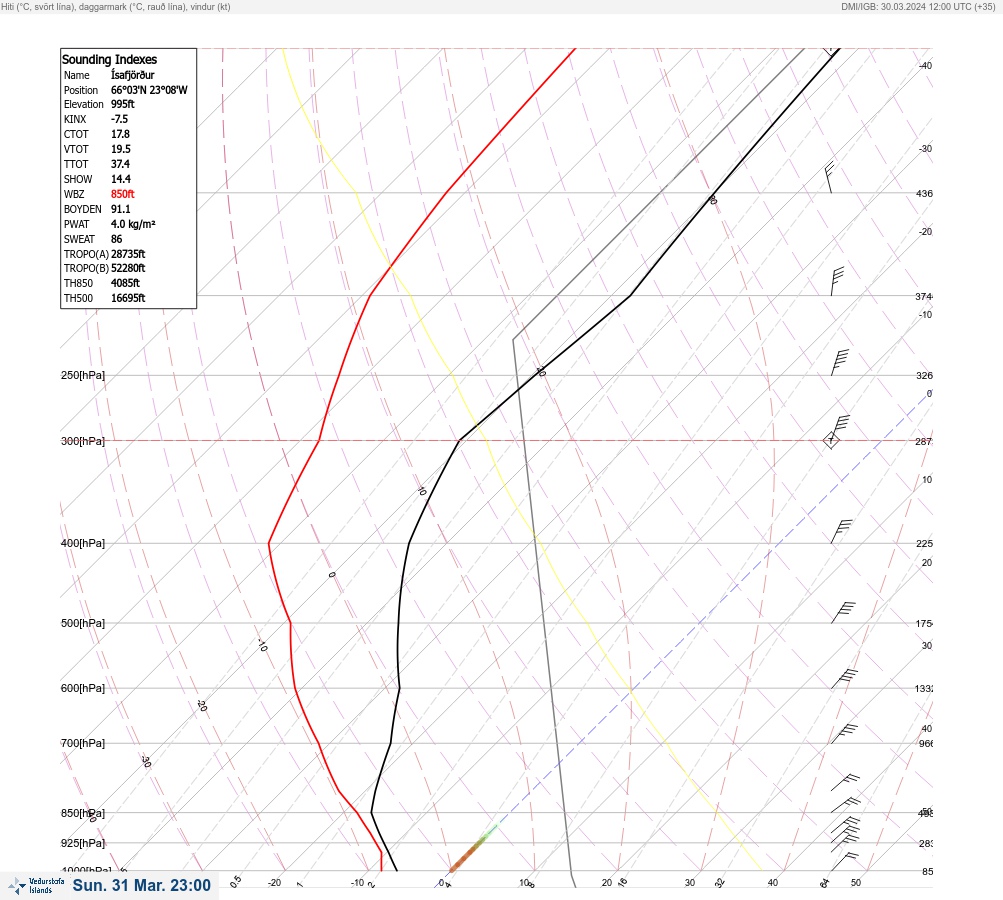Image resolution: width=1003 pixels, height=900 pixels.
Task: Click the chart legend starting 'Hiti (°C, svört lína)'
Action: coord(116,6)
